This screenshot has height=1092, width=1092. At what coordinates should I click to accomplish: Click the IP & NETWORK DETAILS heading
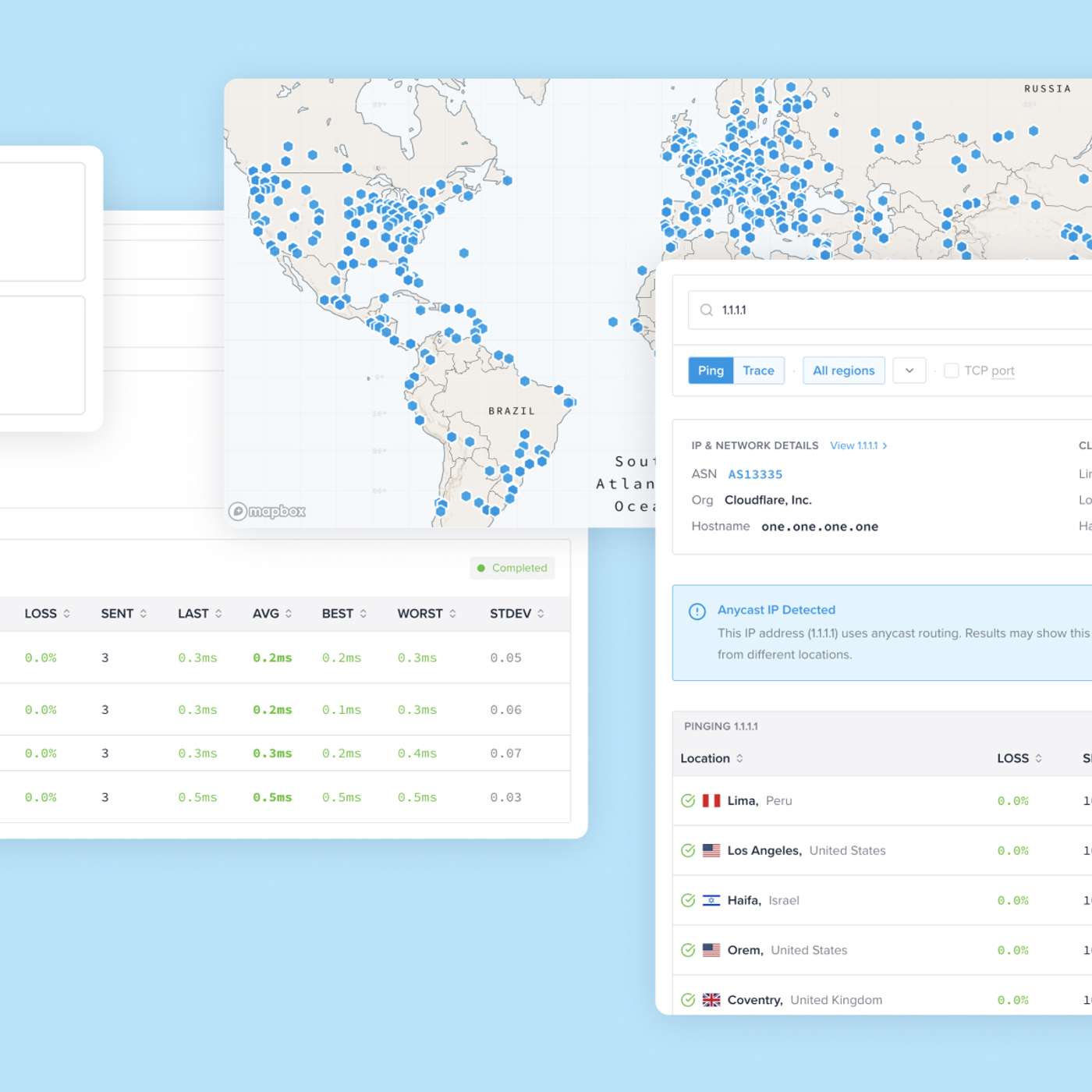click(x=755, y=445)
